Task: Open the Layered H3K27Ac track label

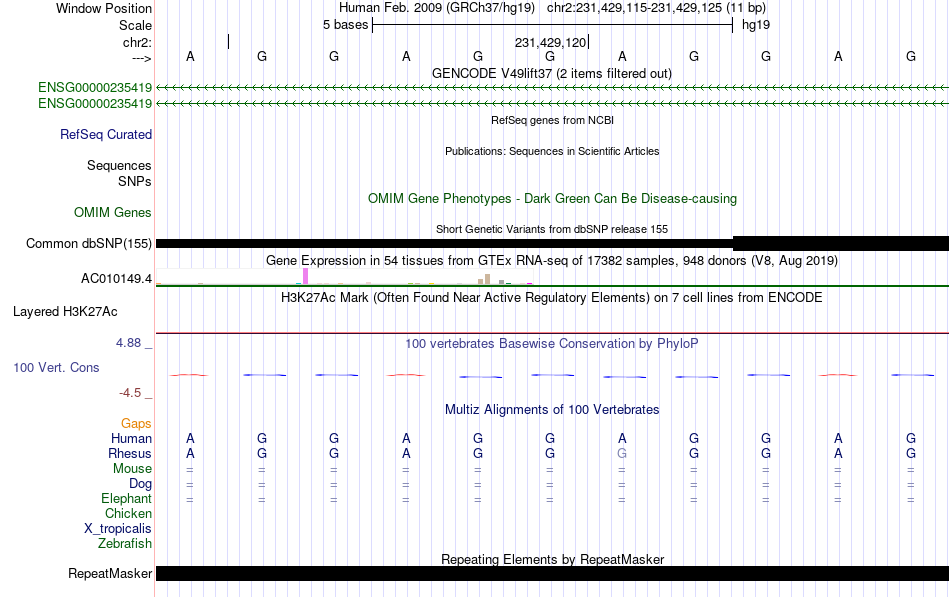Action: pos(65,312)
